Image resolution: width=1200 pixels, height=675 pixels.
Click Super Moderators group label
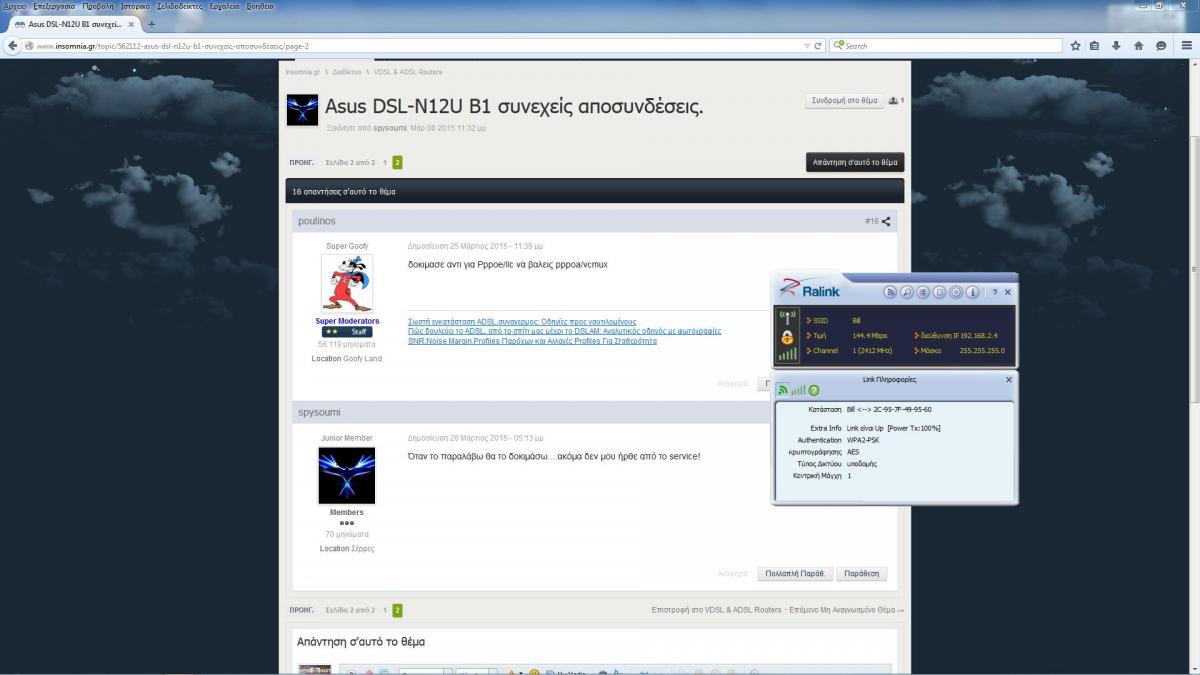(x=347, y=321)
